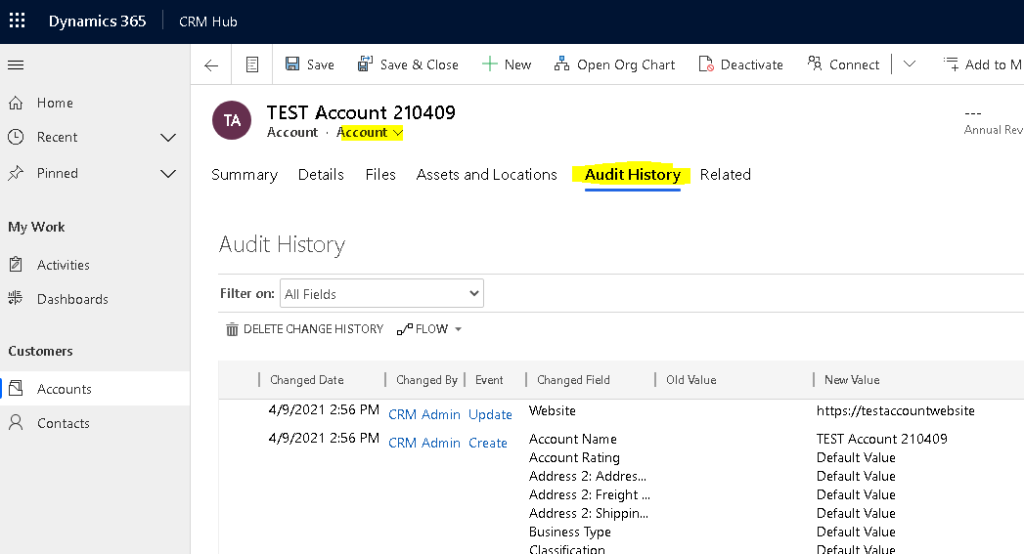Click the Connect command icon
The width and height of the screenshot is (1024, 554).
click(x=815, y=64)
